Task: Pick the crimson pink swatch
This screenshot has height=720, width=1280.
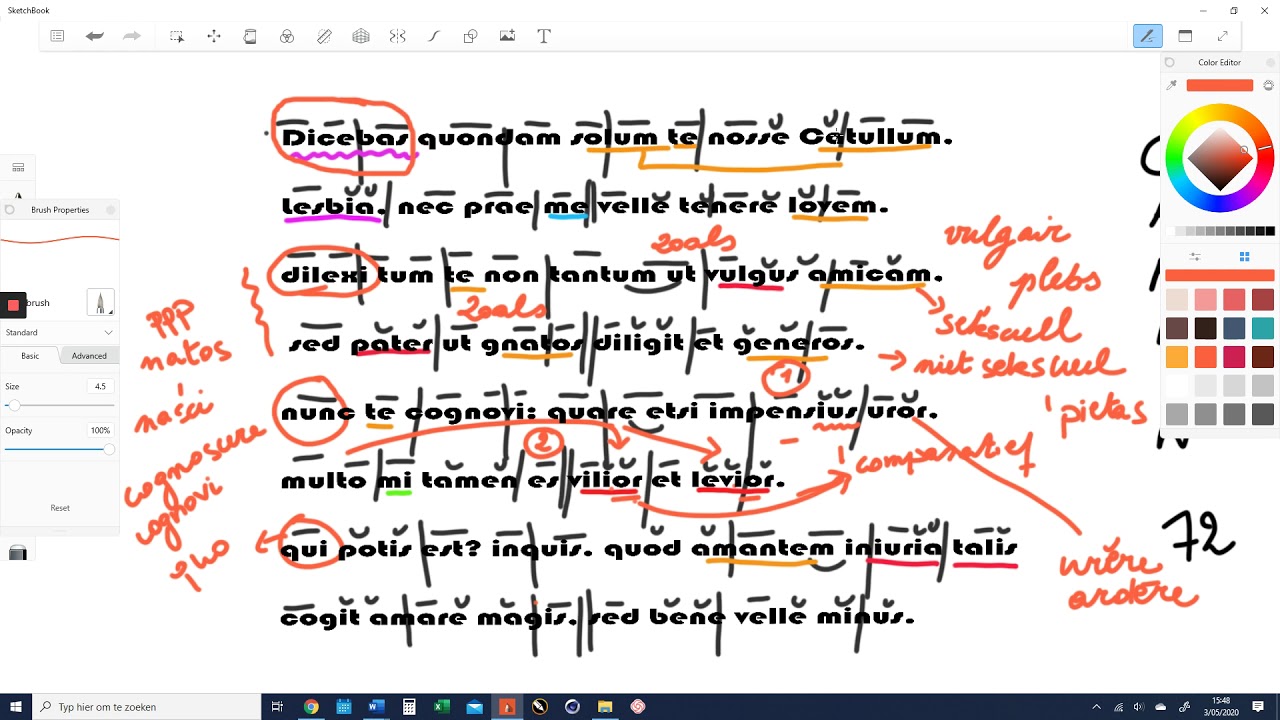Action: click(x=1234, y=357)
